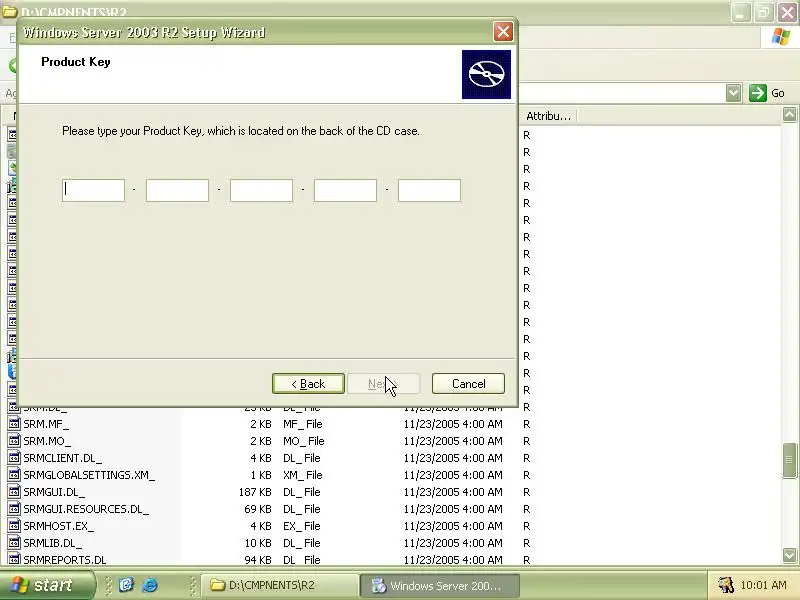Click the fourth product key field

[x=345, y=190]
